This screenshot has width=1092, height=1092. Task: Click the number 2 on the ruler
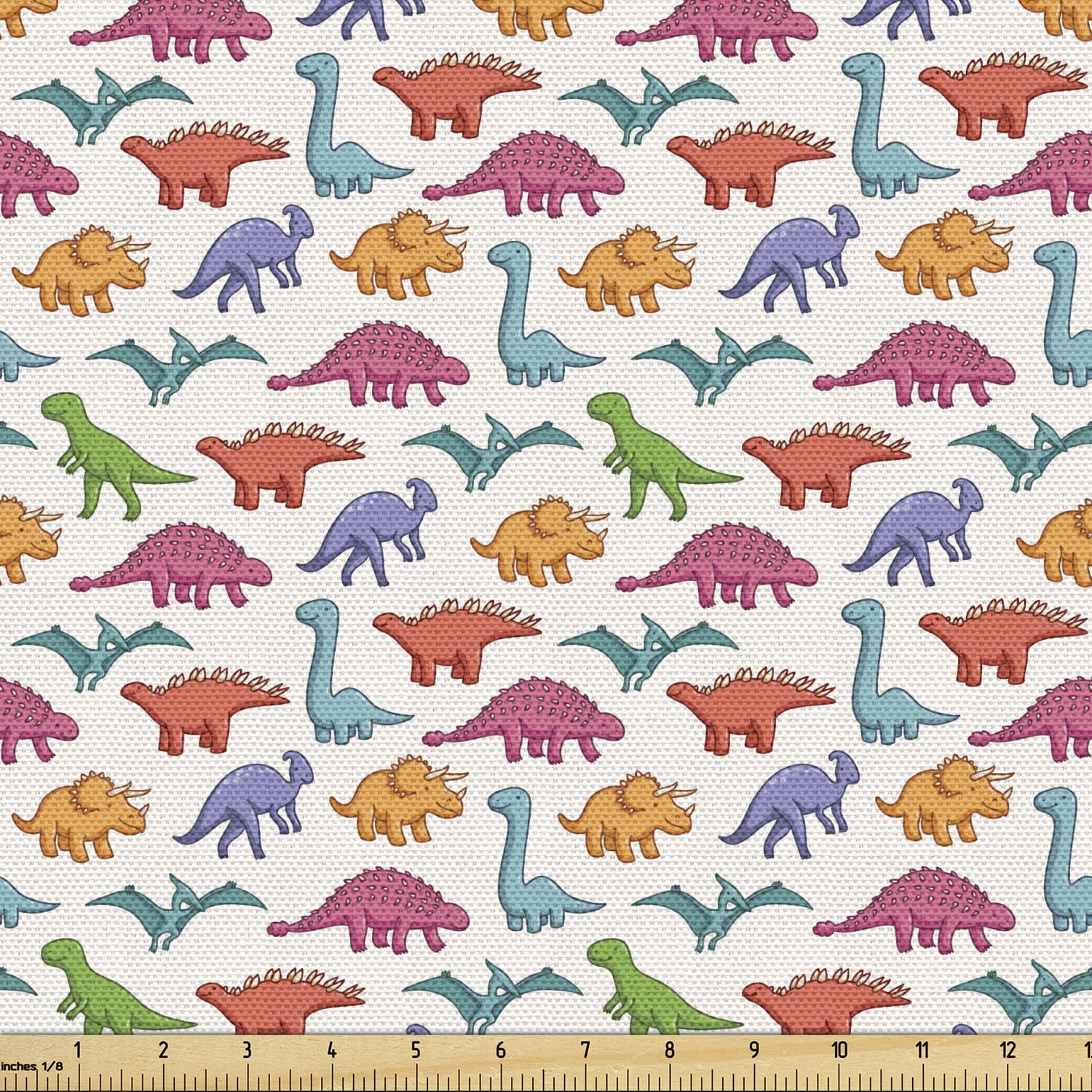[163, 1050]
